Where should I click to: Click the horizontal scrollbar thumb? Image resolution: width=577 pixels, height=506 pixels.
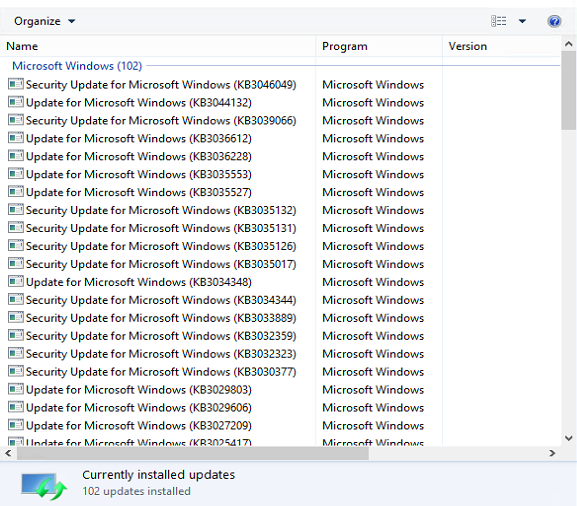[193, 453]
